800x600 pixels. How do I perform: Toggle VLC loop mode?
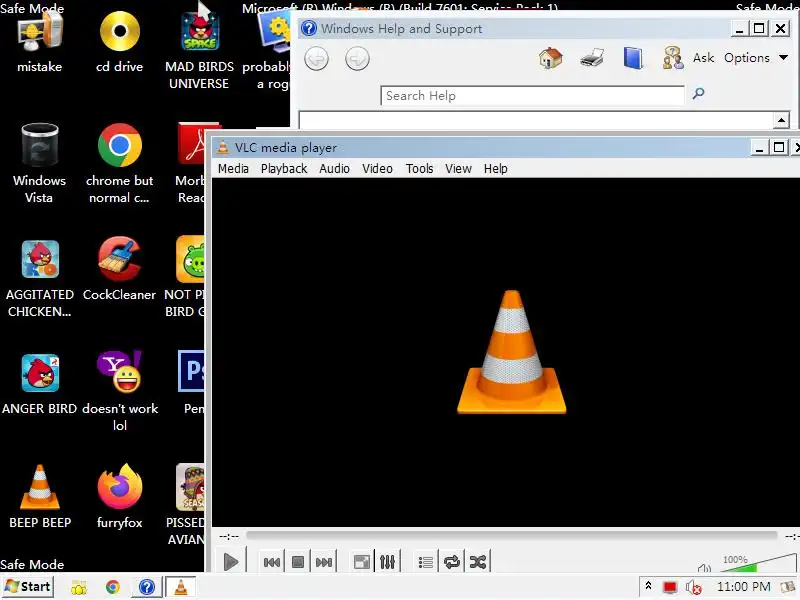[452, 562]
